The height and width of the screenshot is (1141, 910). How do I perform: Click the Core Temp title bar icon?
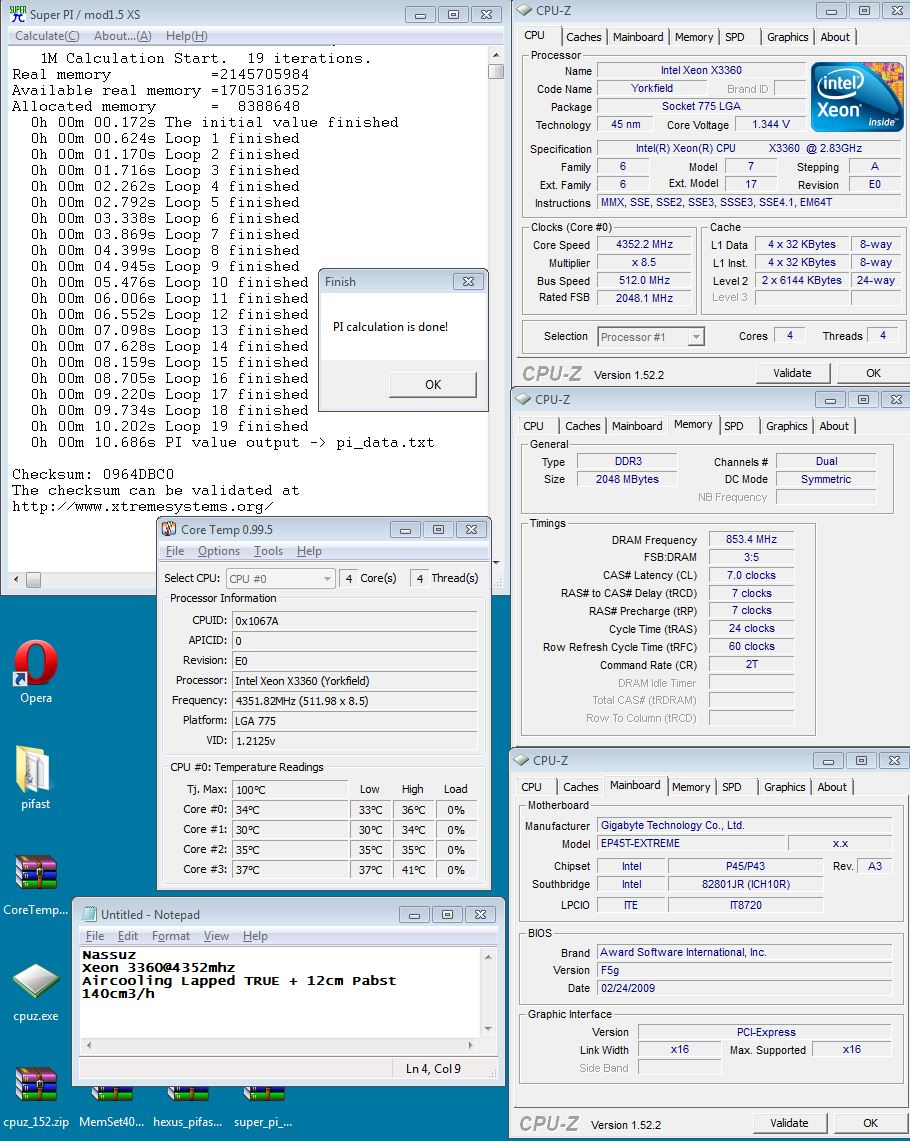[x=169, y=529]
